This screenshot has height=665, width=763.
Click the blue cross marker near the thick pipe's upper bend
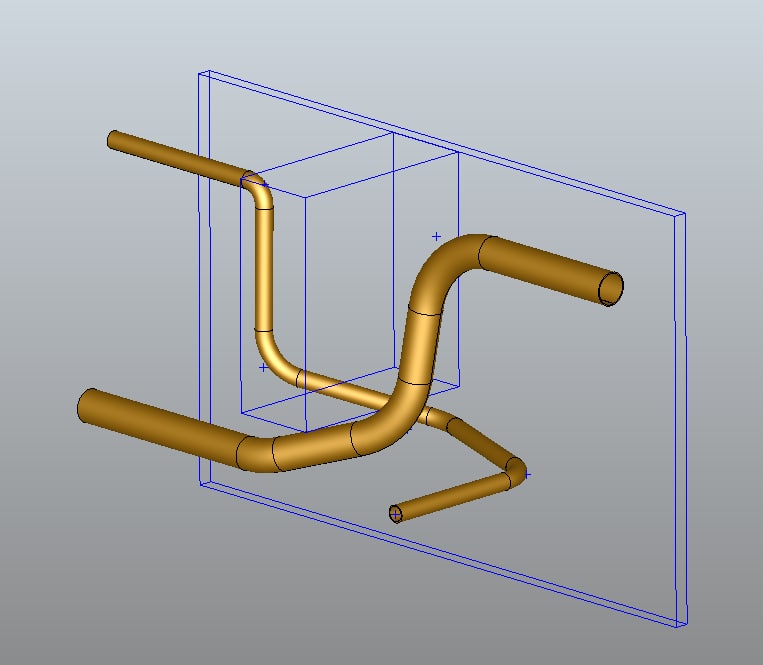[x=436, y=236]
